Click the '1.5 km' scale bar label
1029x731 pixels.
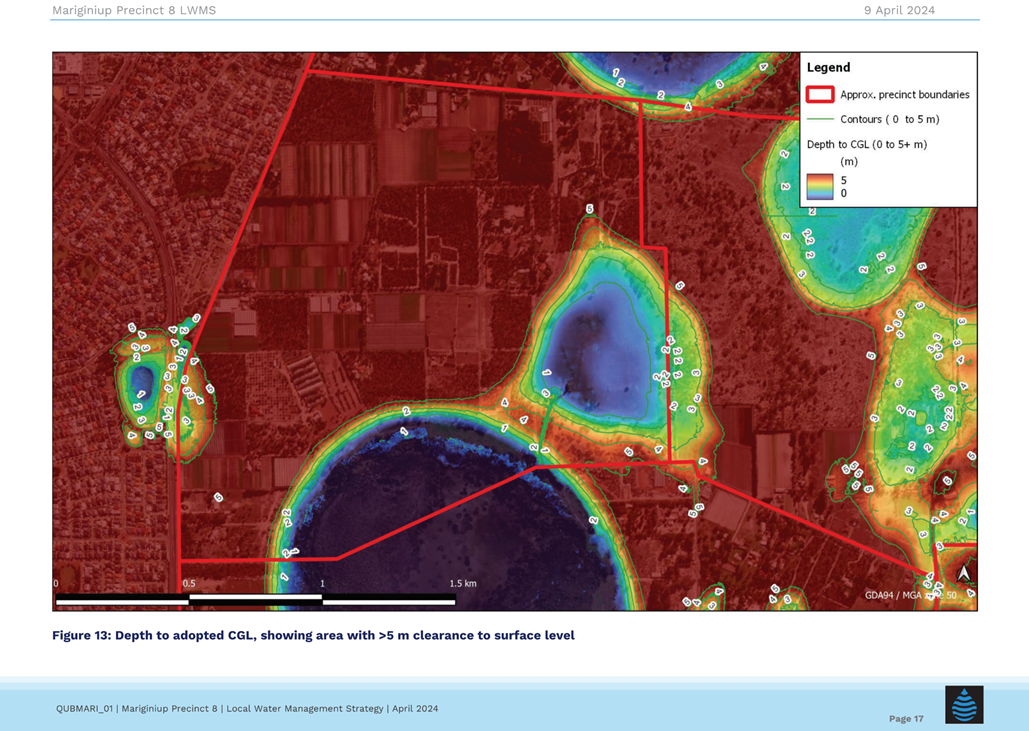tap(463, 583)
